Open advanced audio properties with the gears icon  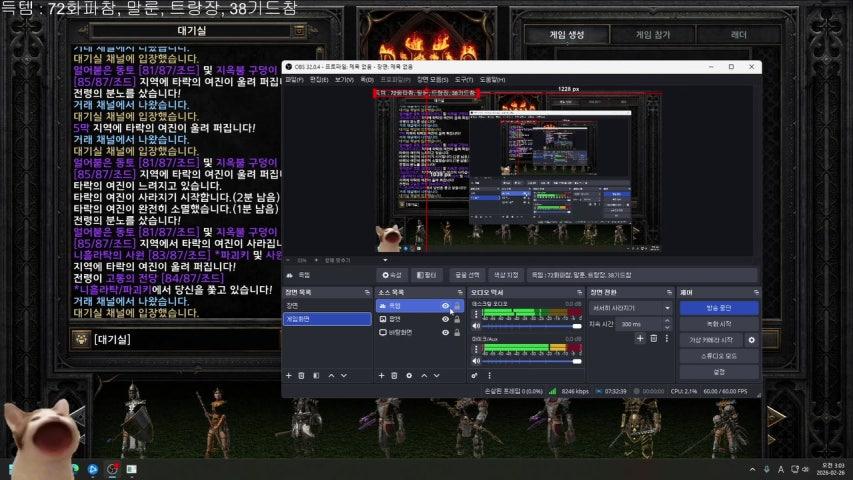(474, 376)
